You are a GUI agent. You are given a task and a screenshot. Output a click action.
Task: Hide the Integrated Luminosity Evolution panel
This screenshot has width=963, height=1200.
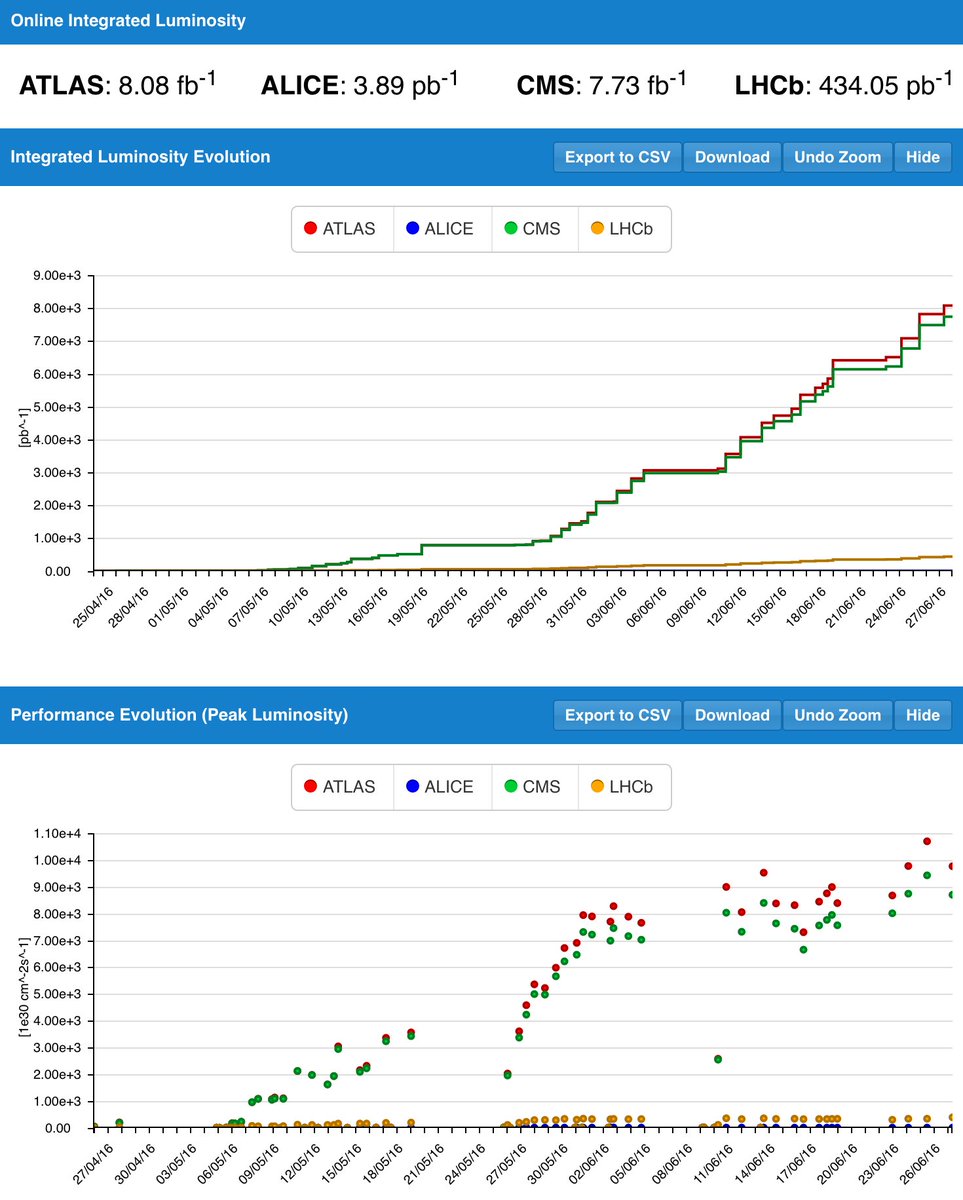click(x=922, y=157)
